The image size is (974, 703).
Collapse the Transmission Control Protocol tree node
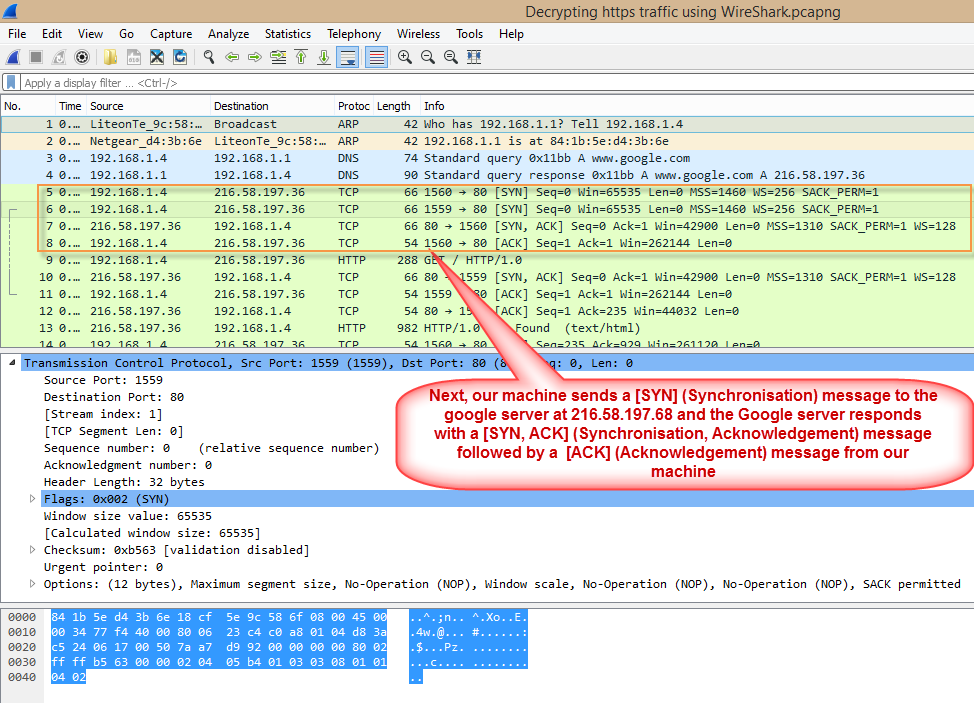[x=12, y=363]
